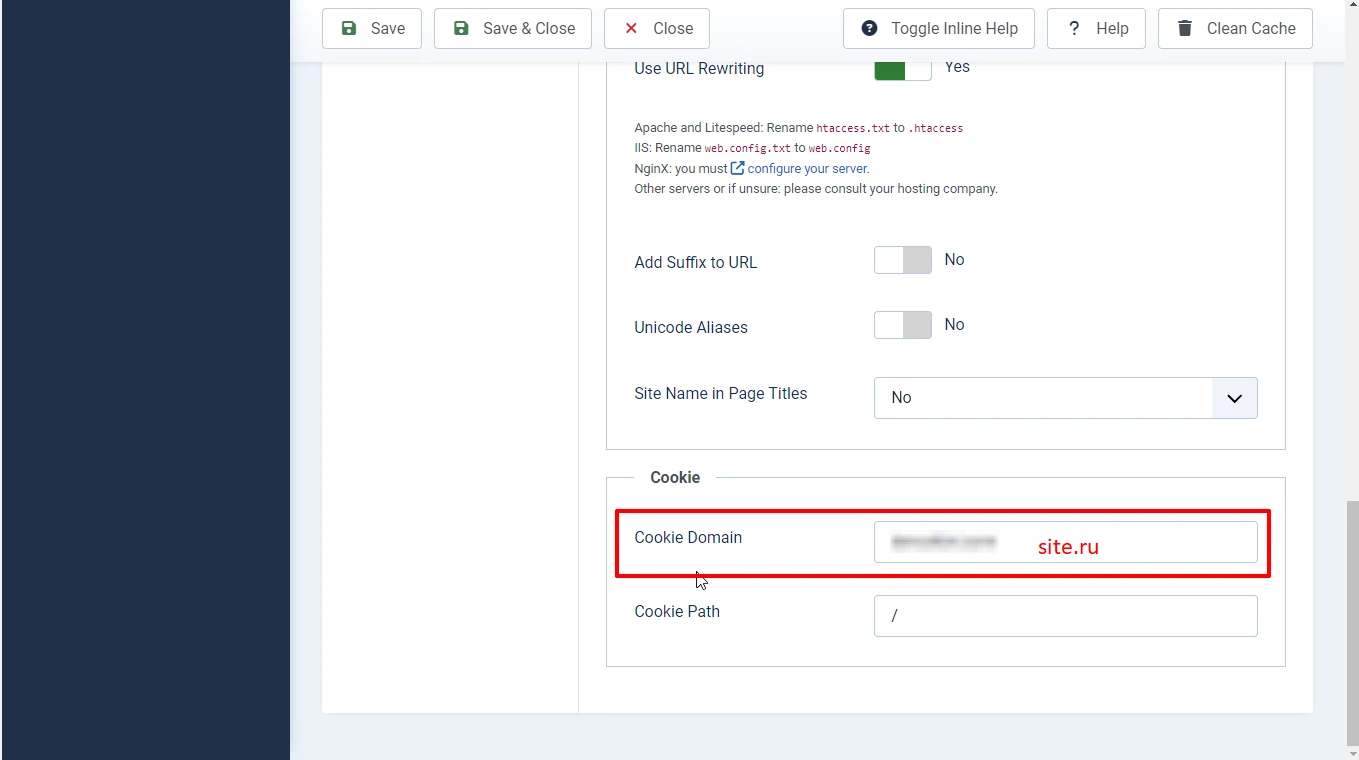Screen dimensions: 1359x760
Task: Click the trash icon on Clean Cache
Action: pyautogui.click(x=1185, y=28)
